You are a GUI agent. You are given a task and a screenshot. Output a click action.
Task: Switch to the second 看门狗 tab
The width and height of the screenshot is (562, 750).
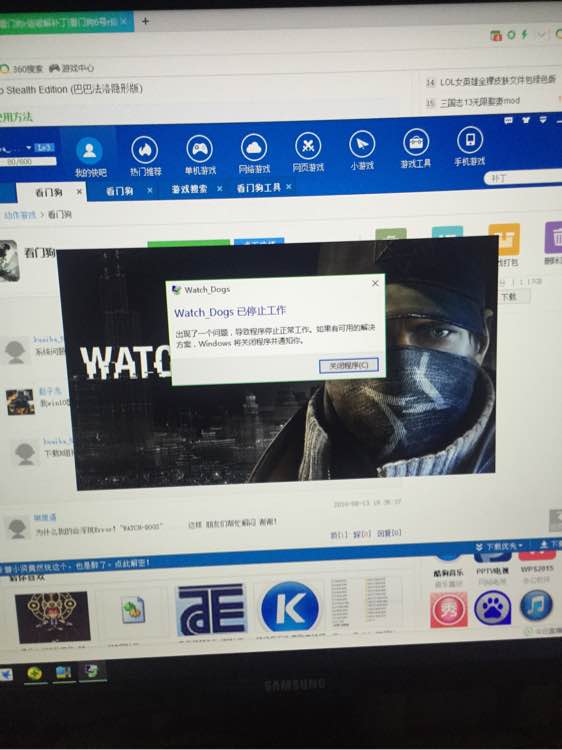119,191
